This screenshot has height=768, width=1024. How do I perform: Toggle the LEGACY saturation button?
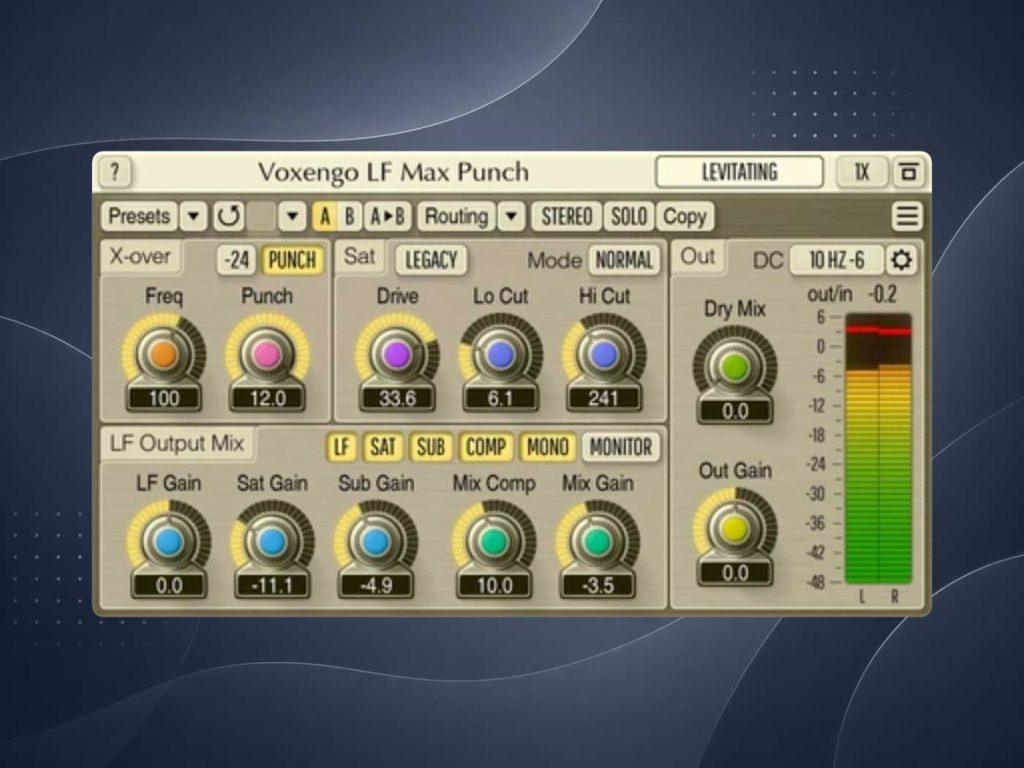(431, 260)
